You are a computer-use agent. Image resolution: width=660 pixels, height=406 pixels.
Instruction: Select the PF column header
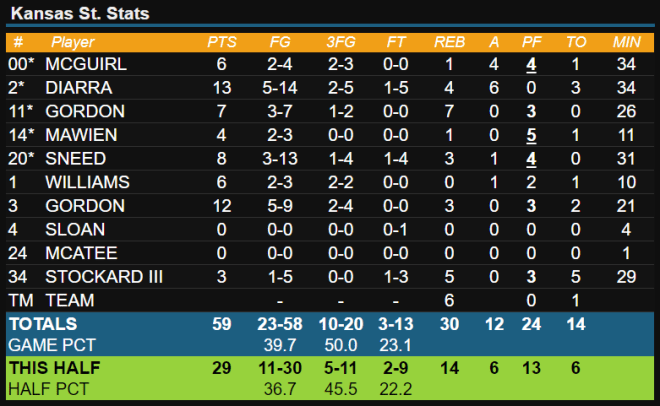pos(531,42)
